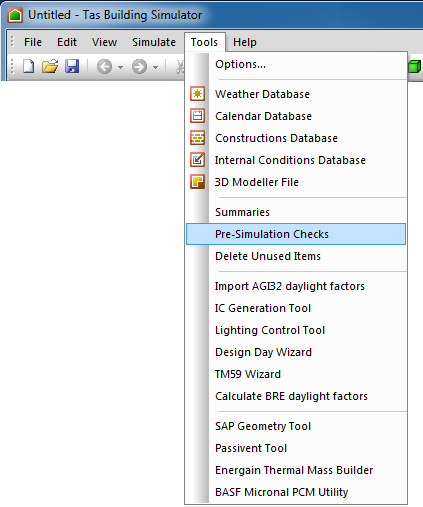Click the green cube toolbar icon
423x507 pixels.
pos(415,66)
